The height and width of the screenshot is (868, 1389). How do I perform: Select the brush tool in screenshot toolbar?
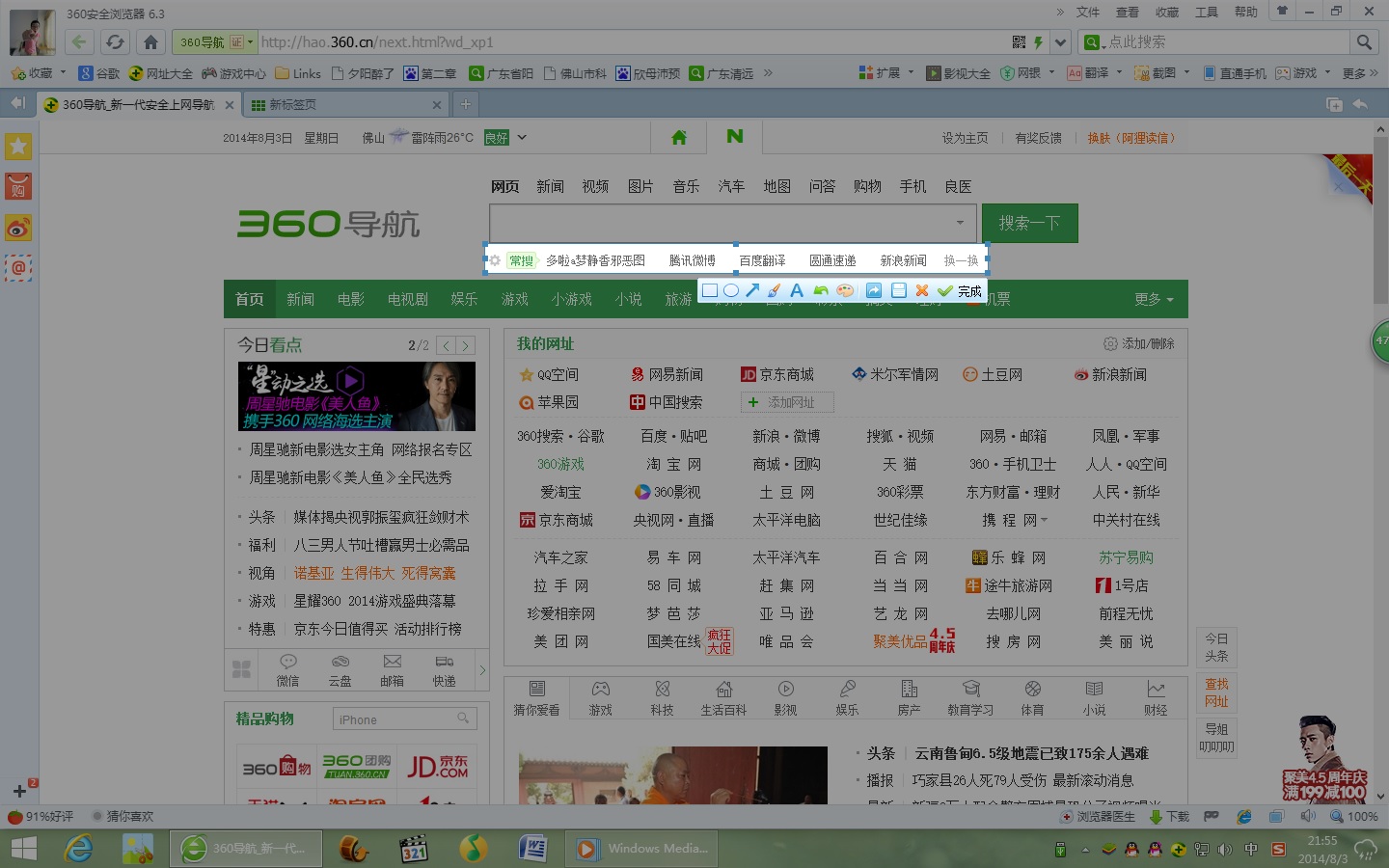click(x=774, y=290)
